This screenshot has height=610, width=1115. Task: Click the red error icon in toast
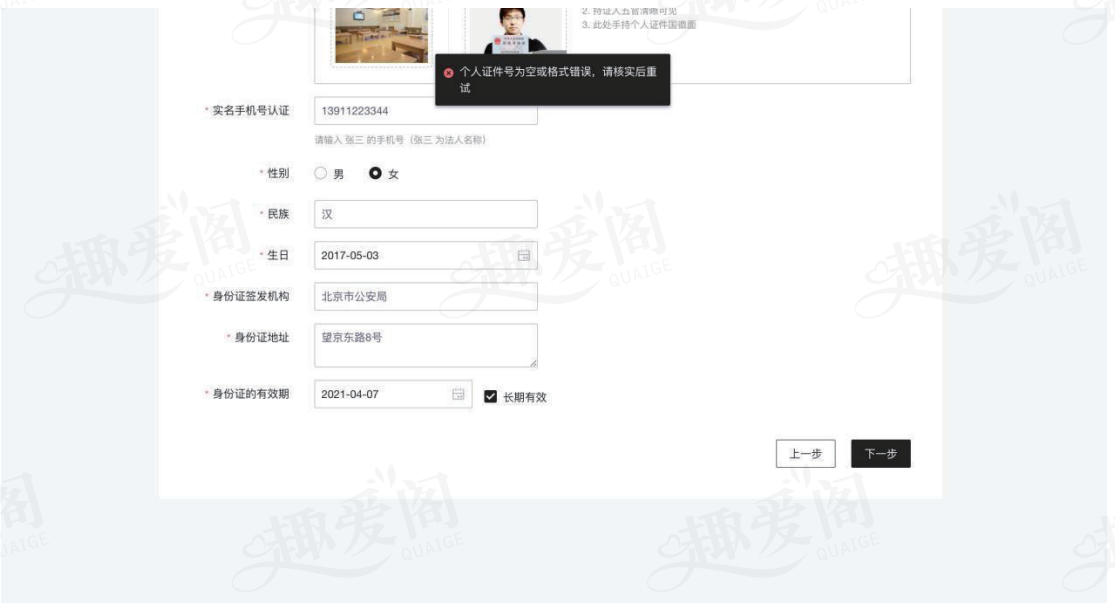pyautogui.click(x=448, y=73)
